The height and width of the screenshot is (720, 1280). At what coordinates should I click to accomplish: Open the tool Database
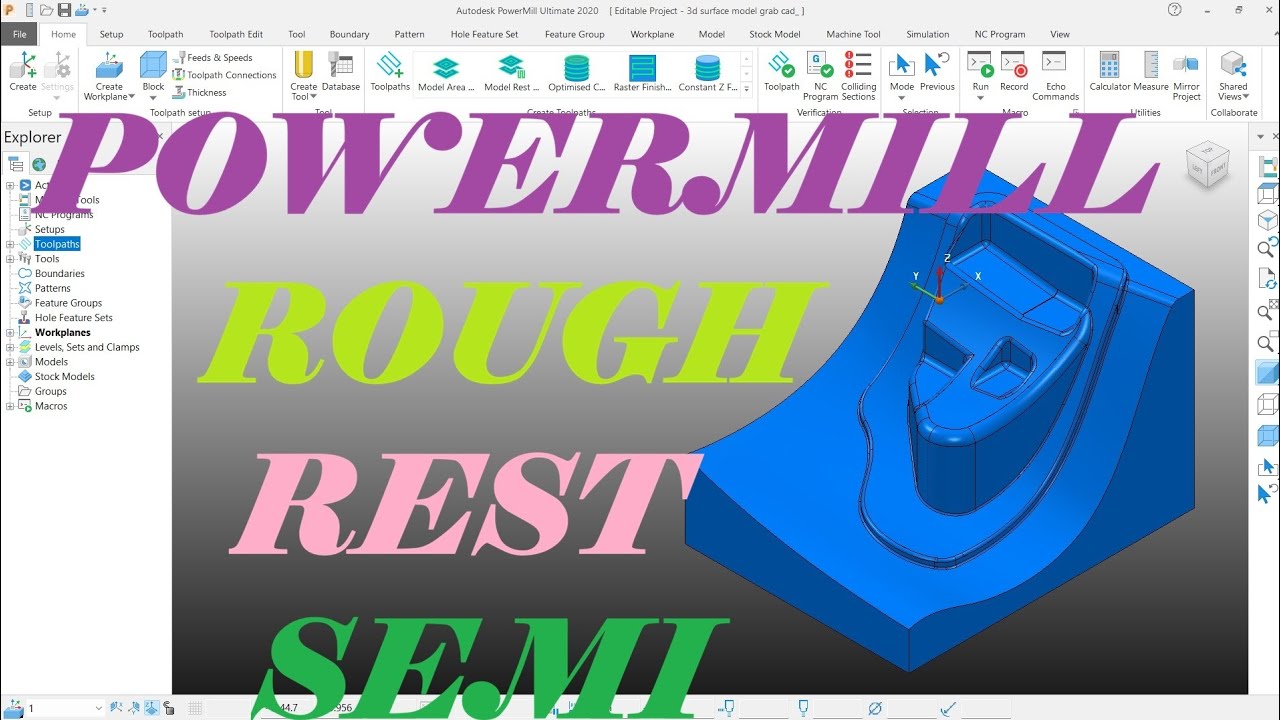341,72
